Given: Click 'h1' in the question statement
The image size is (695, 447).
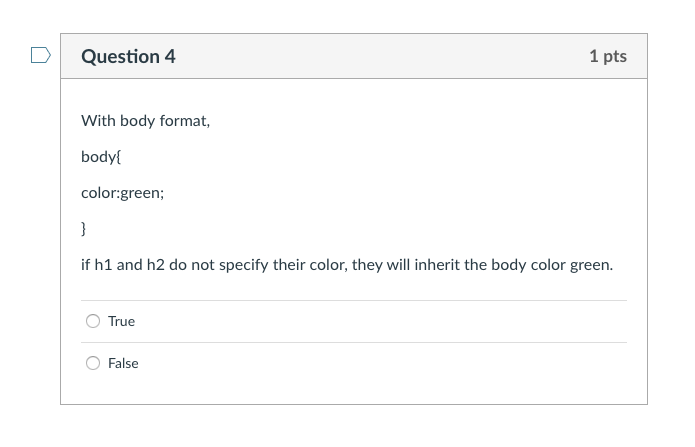Looking at the screenshot, I should tap(104, 265).
